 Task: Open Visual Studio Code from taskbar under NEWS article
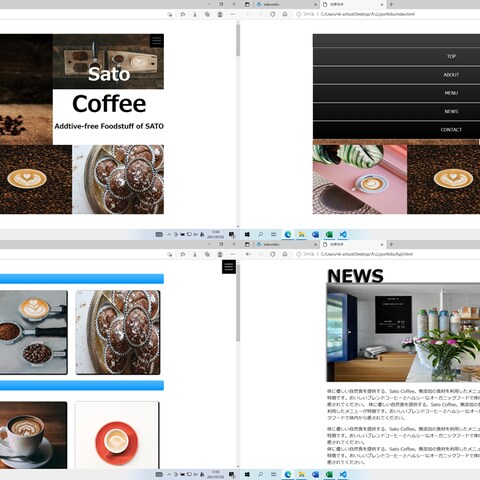pyautogui.click(x=343, y=474)
